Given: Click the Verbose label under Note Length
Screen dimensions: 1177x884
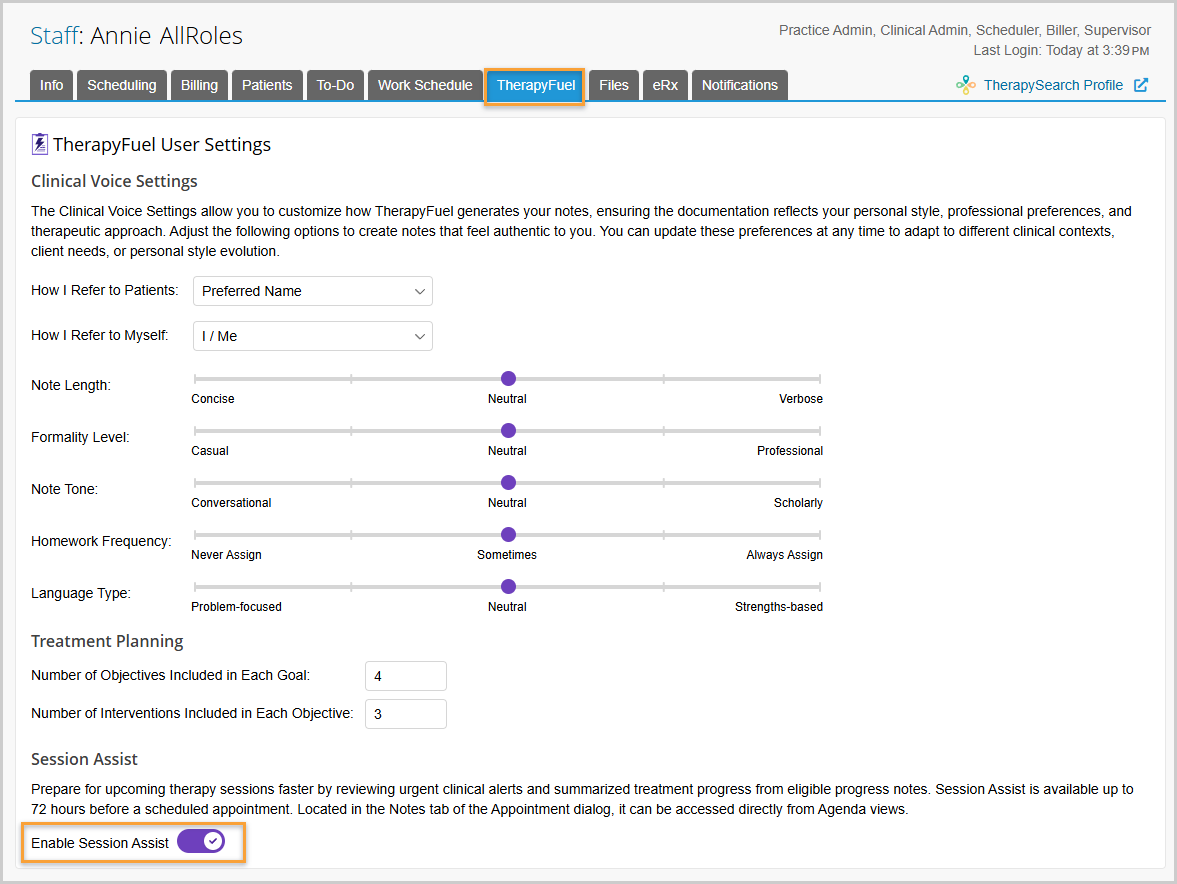Looking at the screenshot, I should 800,399.
